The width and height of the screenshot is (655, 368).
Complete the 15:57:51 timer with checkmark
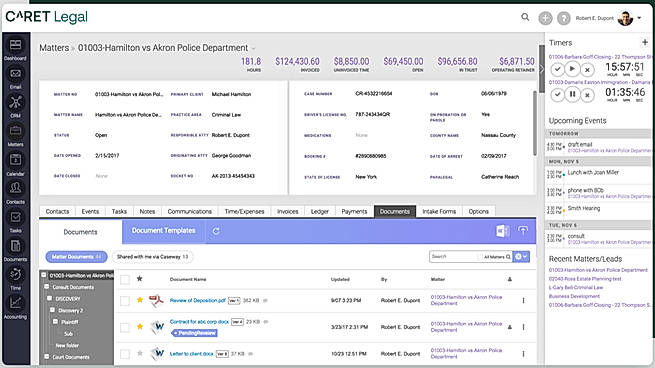(557, 69)
